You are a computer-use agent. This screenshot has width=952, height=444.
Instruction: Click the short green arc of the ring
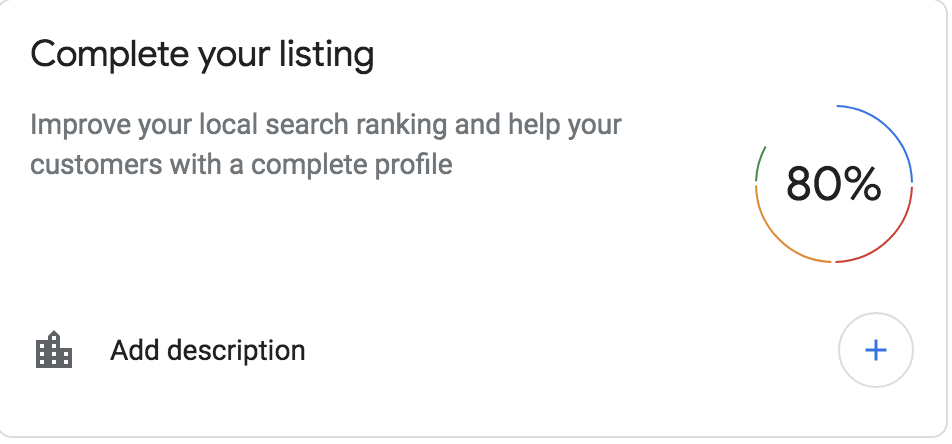[x=759, y=163]
